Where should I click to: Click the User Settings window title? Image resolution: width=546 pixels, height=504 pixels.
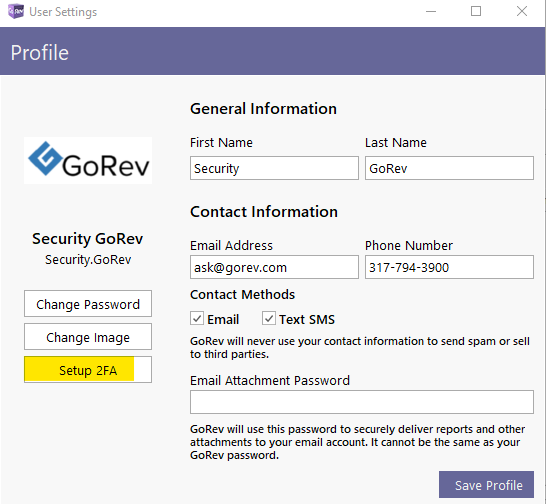[x=63, y=12]
